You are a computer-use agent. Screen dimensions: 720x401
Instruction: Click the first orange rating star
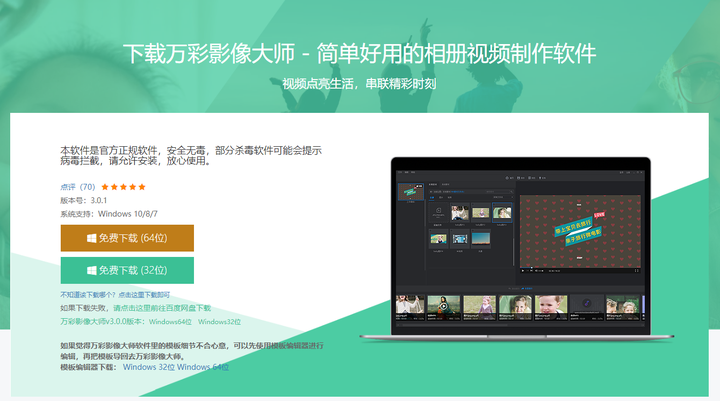(x=105, y=187)
